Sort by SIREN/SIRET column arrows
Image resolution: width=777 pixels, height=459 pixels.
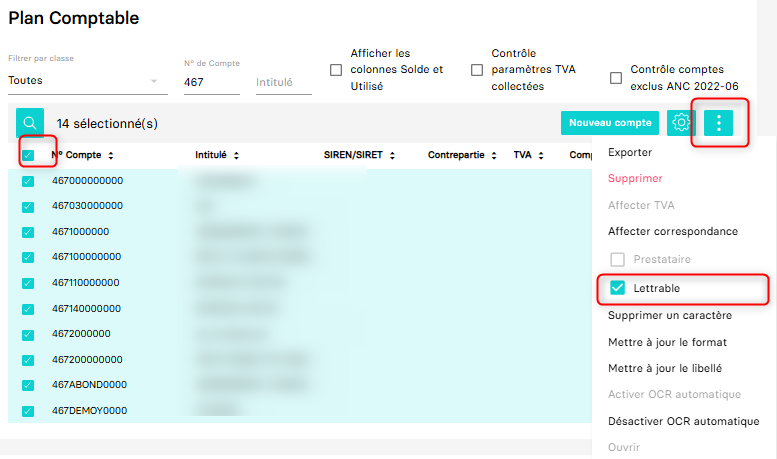(x=393, y=156)
